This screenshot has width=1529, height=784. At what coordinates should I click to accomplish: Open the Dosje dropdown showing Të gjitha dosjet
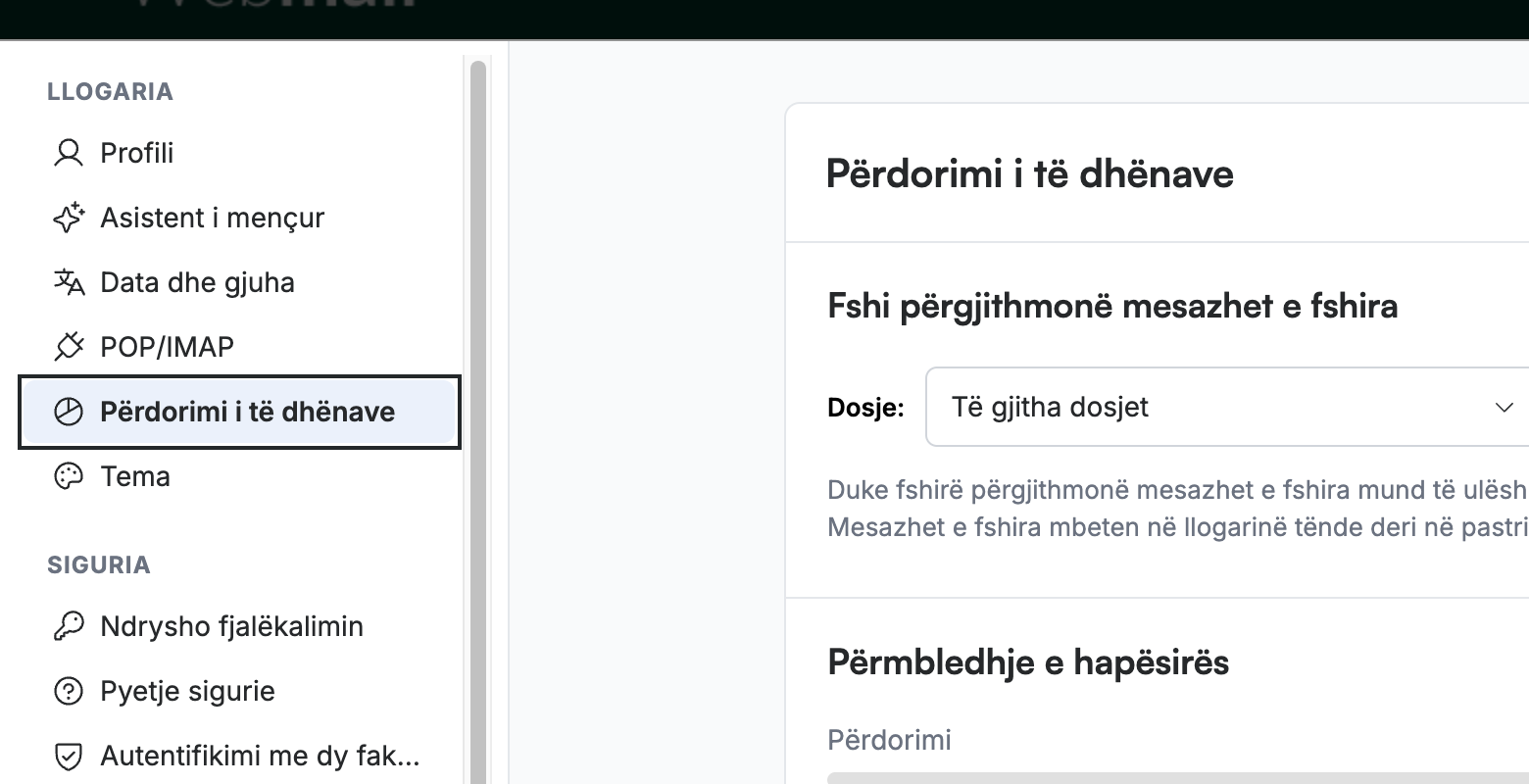(x=1227, y=407)
